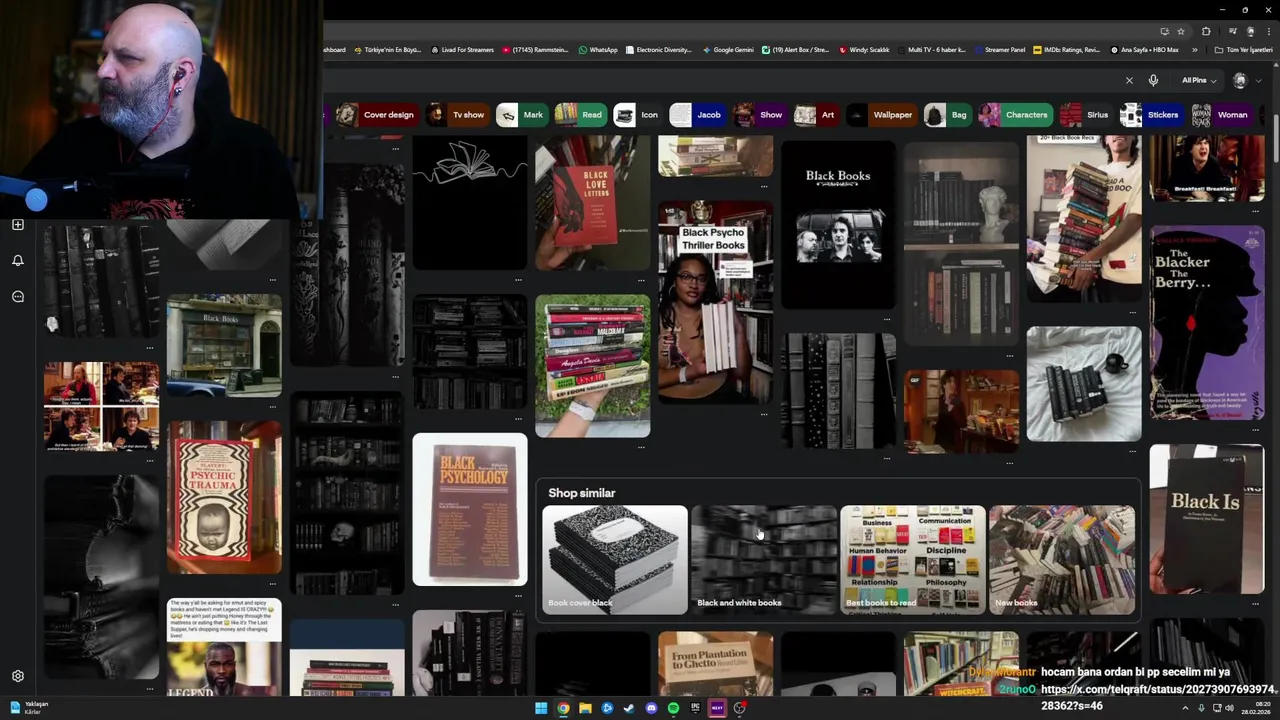1280x720 pixels.
Task: Select the Icon filter chip
Action: click(637, 115)
